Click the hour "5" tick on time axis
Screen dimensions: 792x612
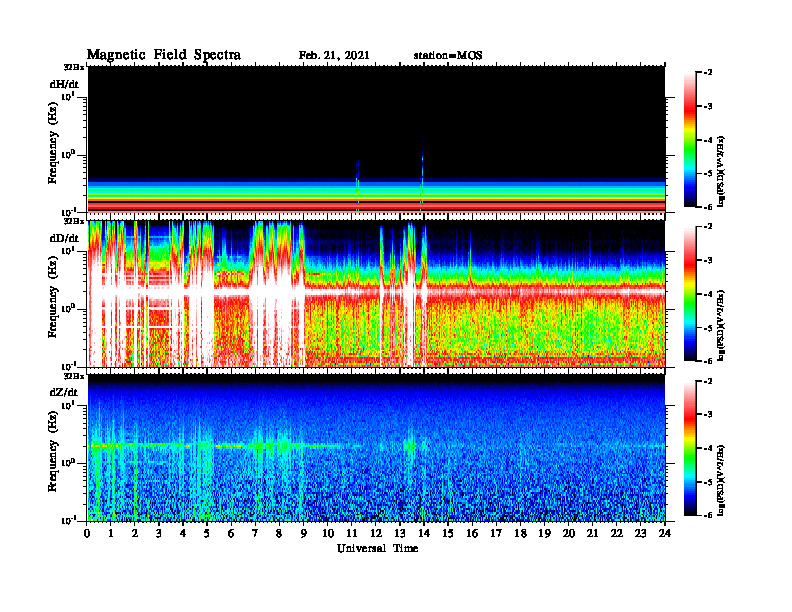coord(207,534)
